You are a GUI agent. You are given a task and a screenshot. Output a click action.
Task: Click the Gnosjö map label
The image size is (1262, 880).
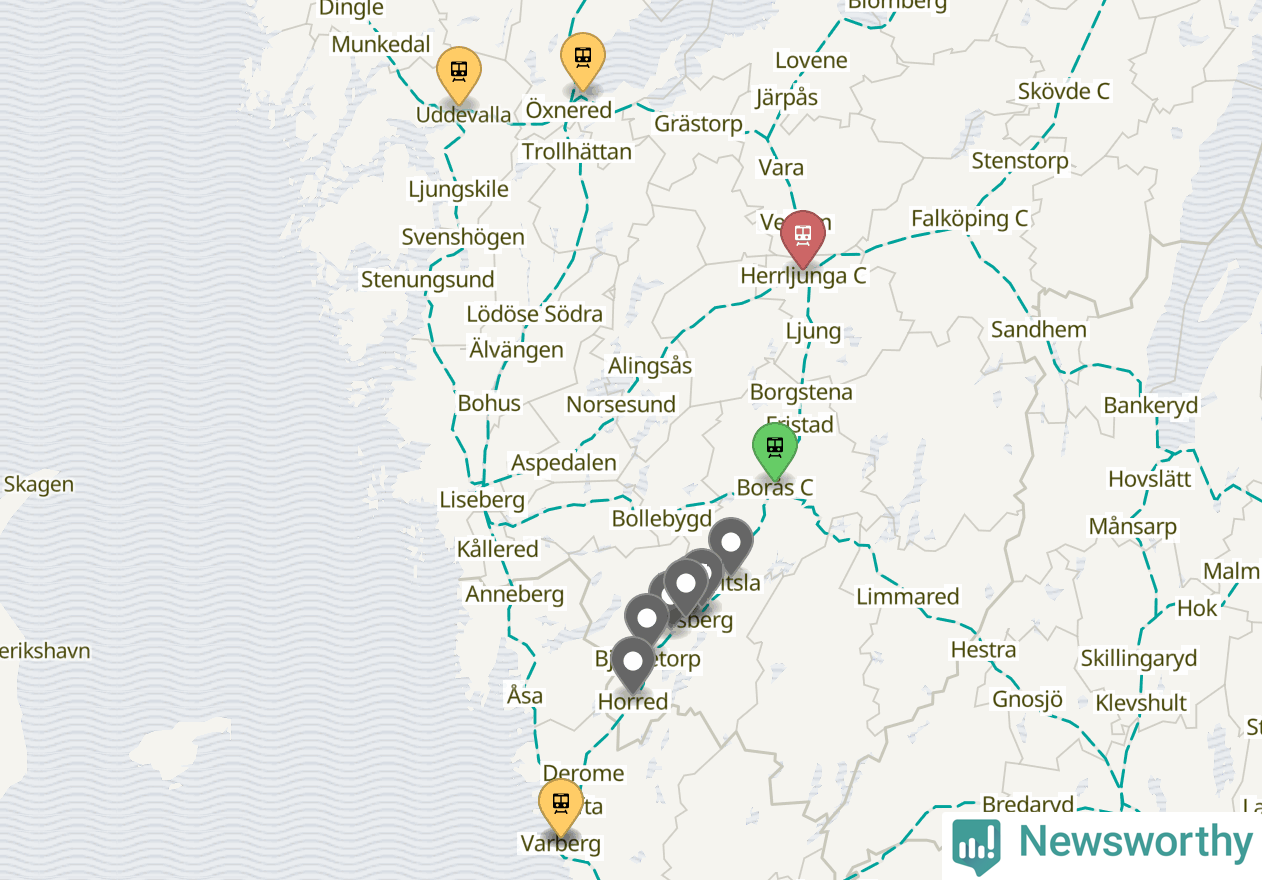1027,699
